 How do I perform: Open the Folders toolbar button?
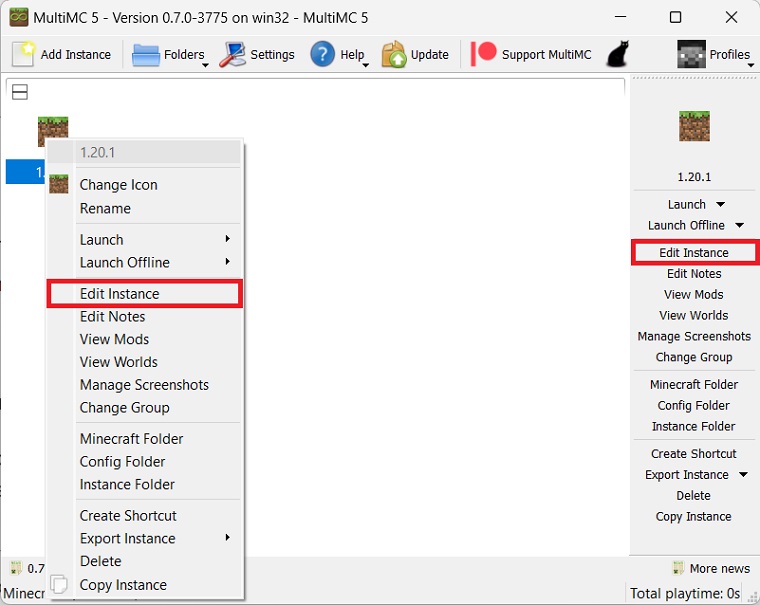point(170,54)
